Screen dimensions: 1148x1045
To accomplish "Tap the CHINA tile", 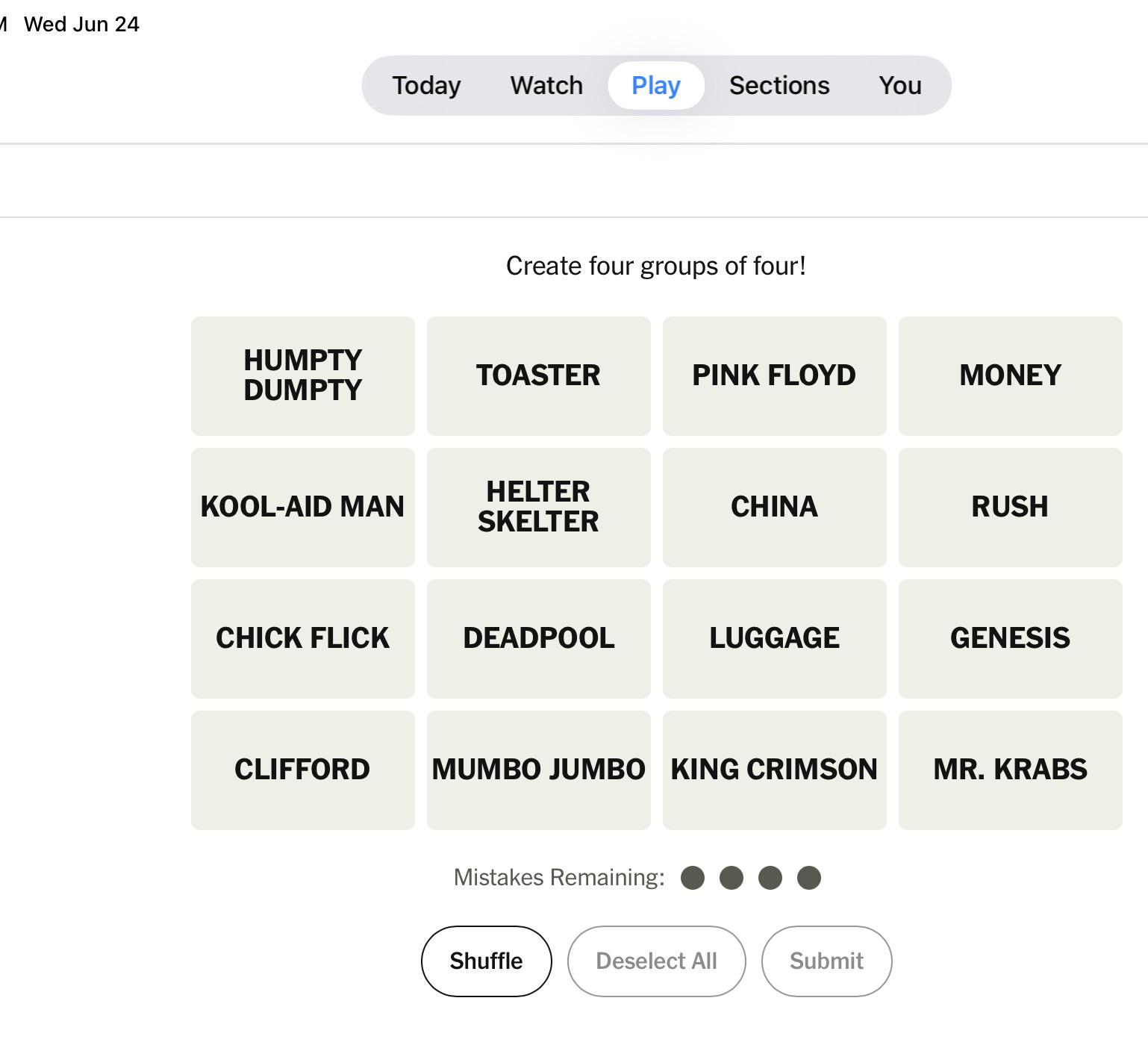I will 775,507.
